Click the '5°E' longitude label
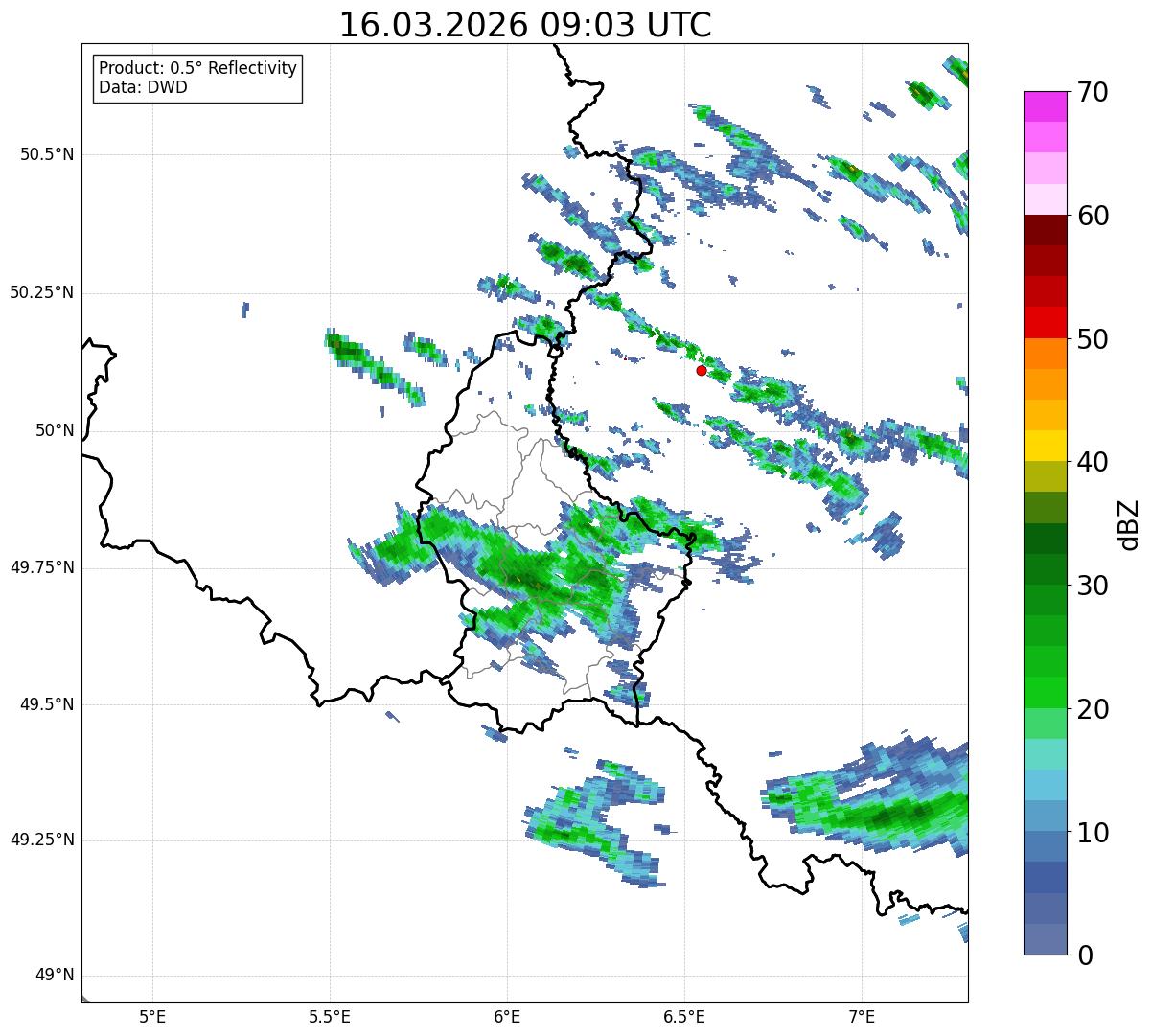This screenshot has width=1152, height=1036. coord(152,1016)
